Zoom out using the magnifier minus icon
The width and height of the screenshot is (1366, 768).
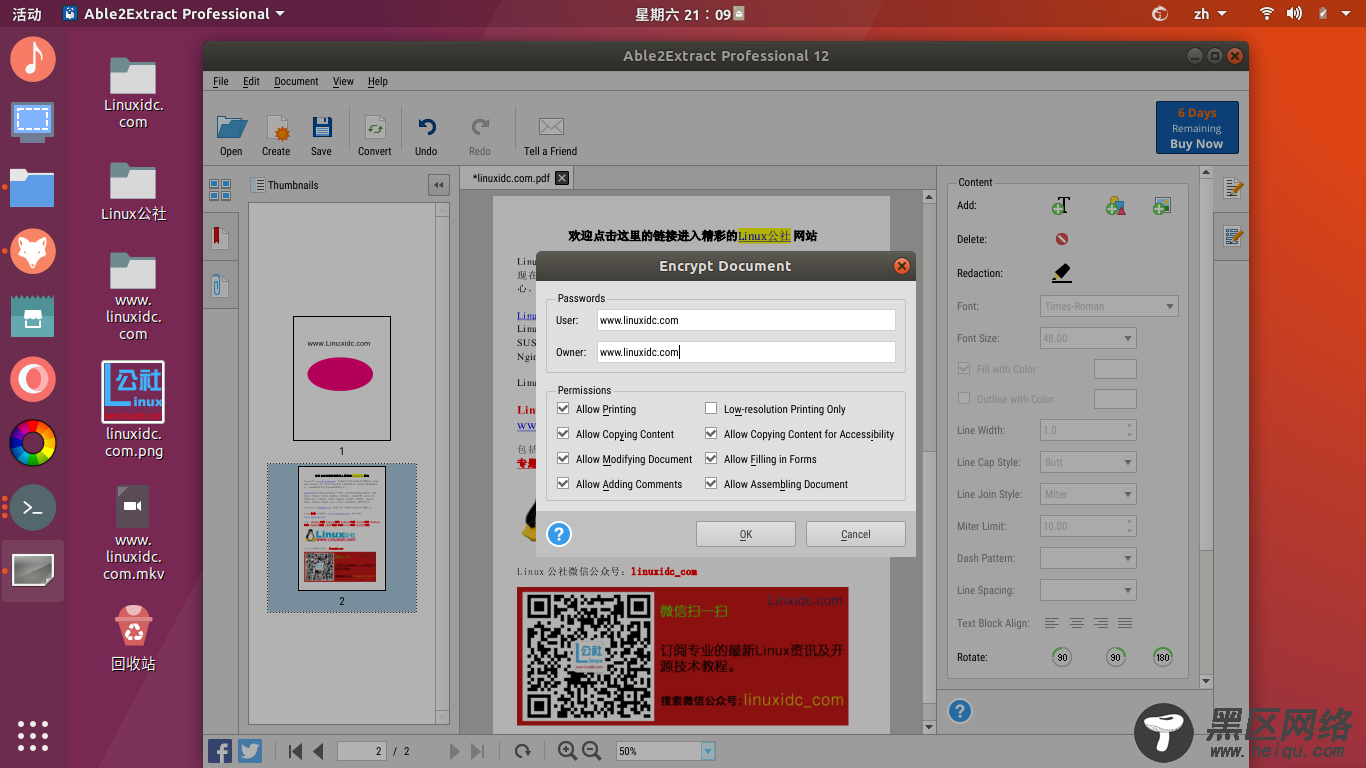(591, 751)
